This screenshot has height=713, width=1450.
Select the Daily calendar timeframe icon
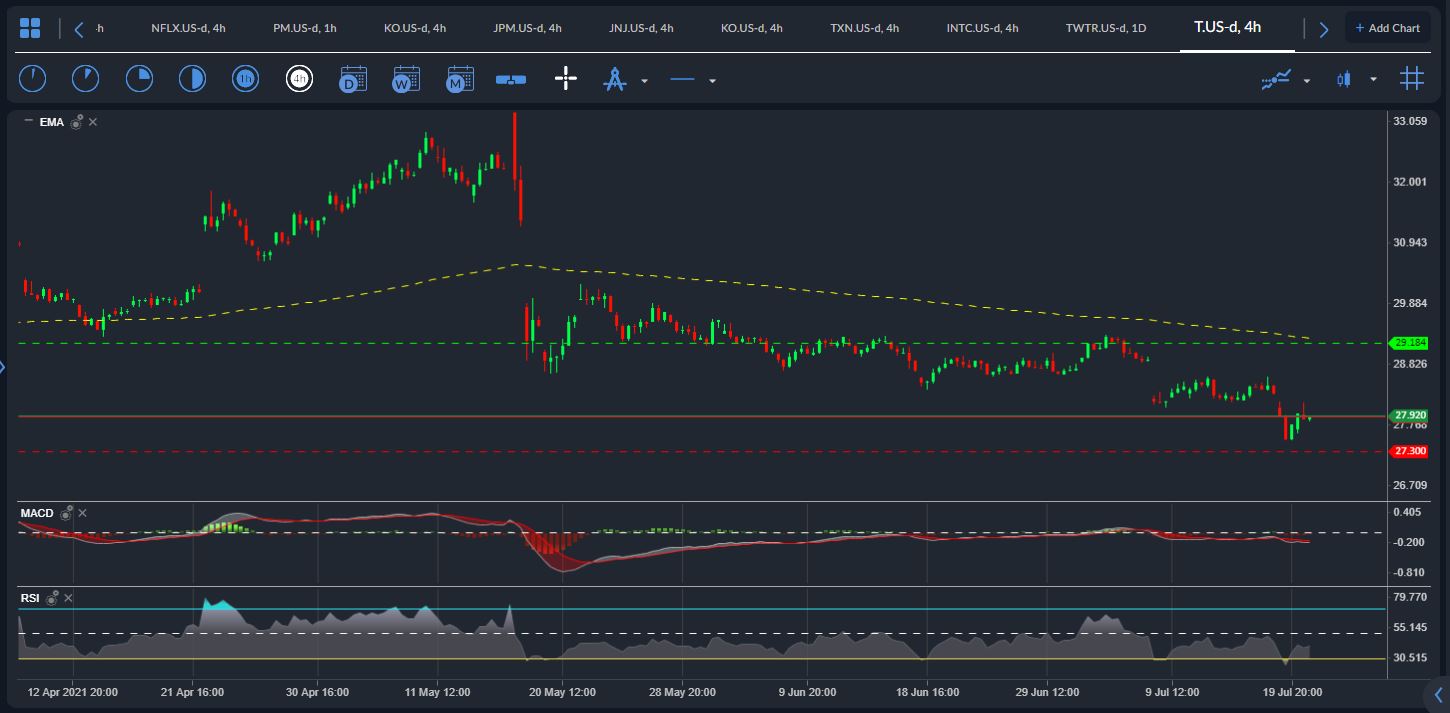[x=353, y=79]
